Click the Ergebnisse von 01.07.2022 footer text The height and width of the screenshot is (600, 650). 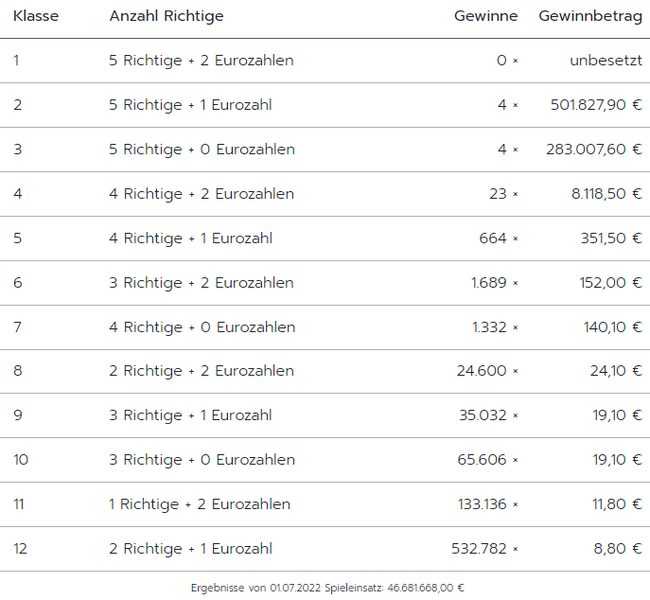tap(256, 588)
